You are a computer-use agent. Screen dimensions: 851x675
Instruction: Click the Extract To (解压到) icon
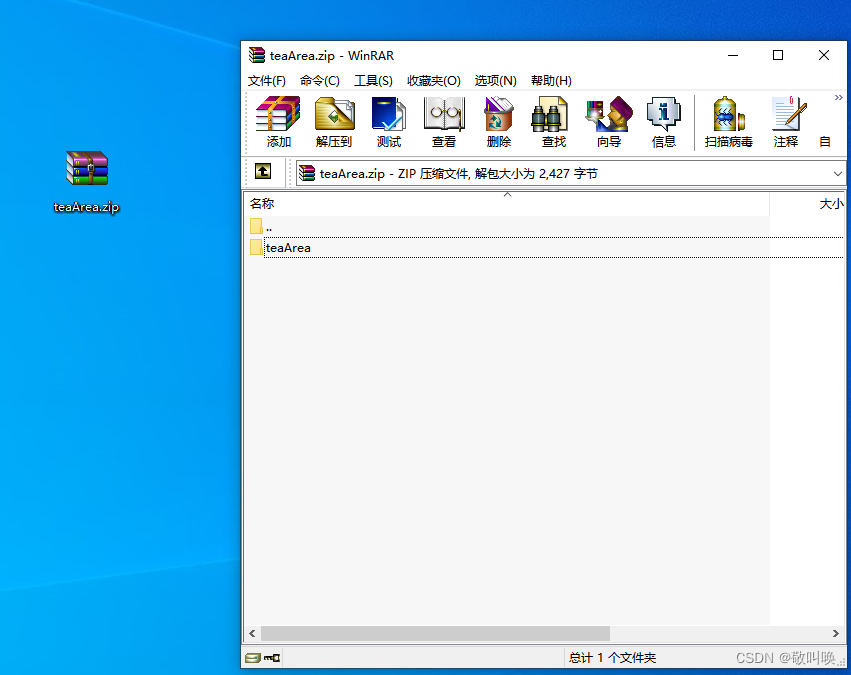pos(334,122)
